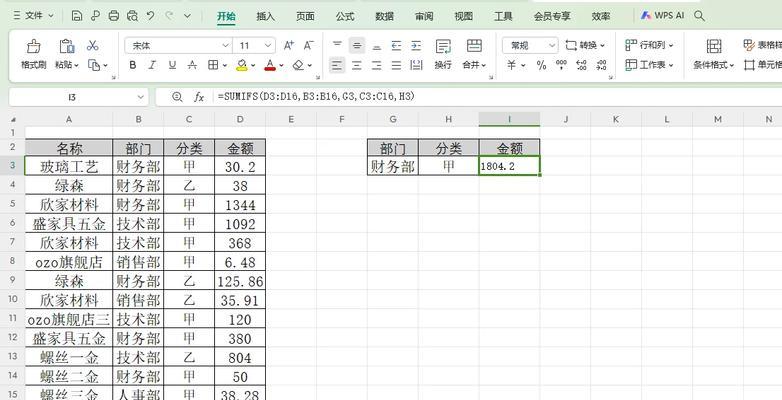Click the Merge cells (合并) icon
This screenshot has width=782, height=400.
(x=474, y=46)
